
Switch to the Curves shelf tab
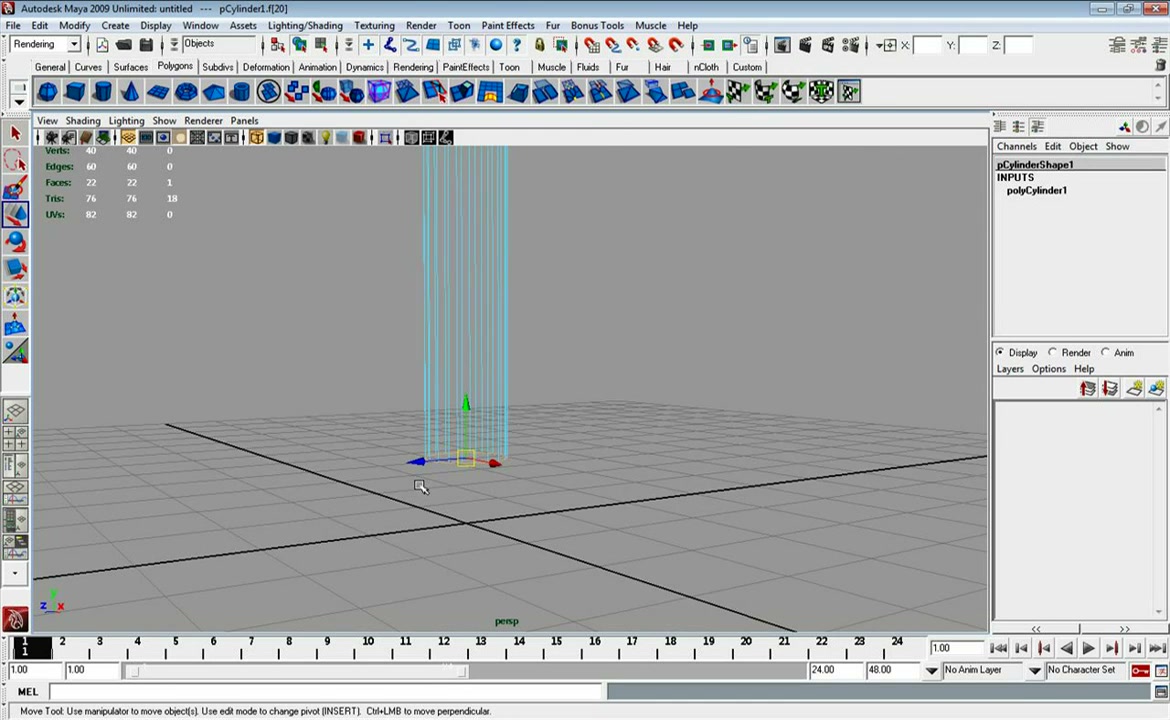click(x=88, y=66)
